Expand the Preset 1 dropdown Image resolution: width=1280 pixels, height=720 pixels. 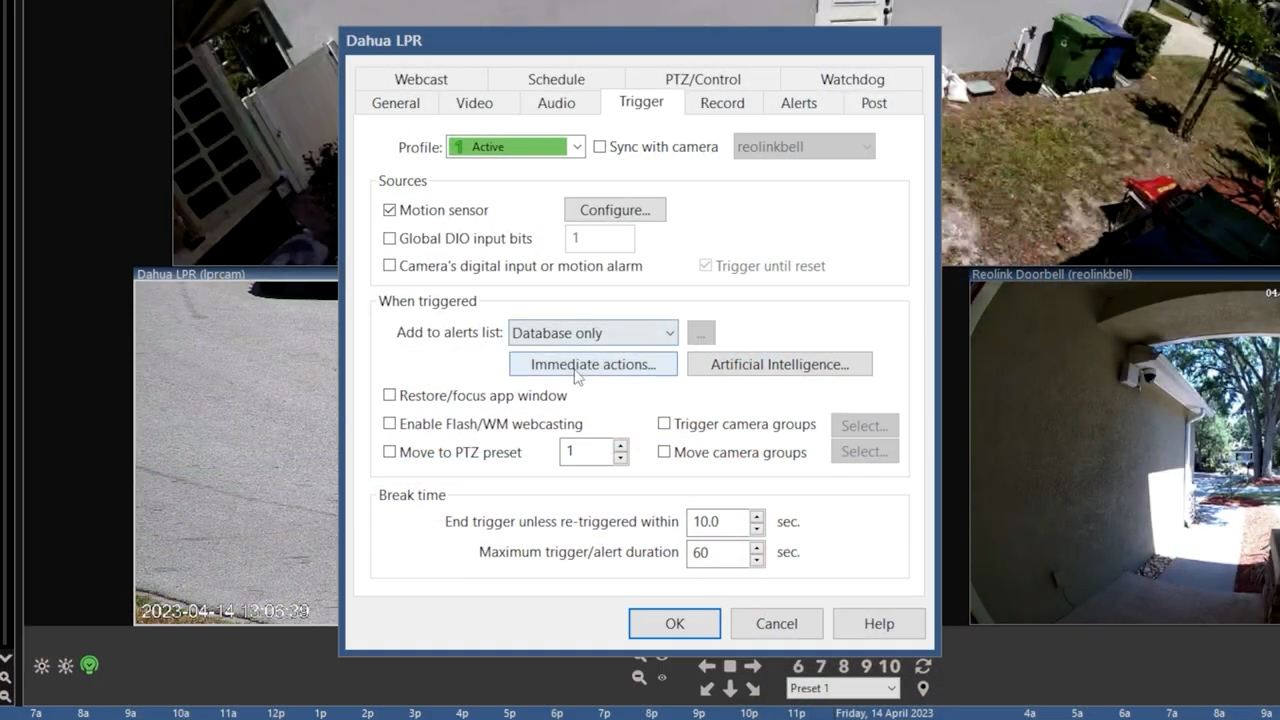[843, 688]
